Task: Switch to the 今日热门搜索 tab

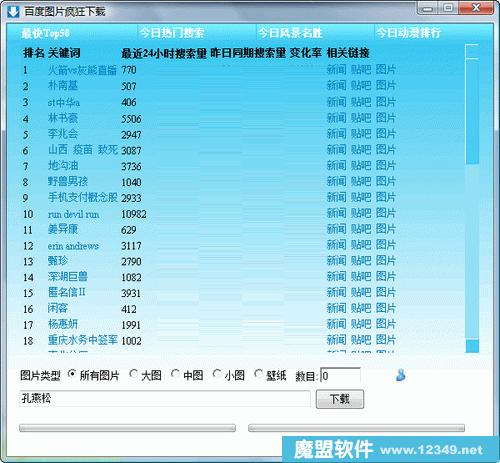Action: click(x=172, y=33)
